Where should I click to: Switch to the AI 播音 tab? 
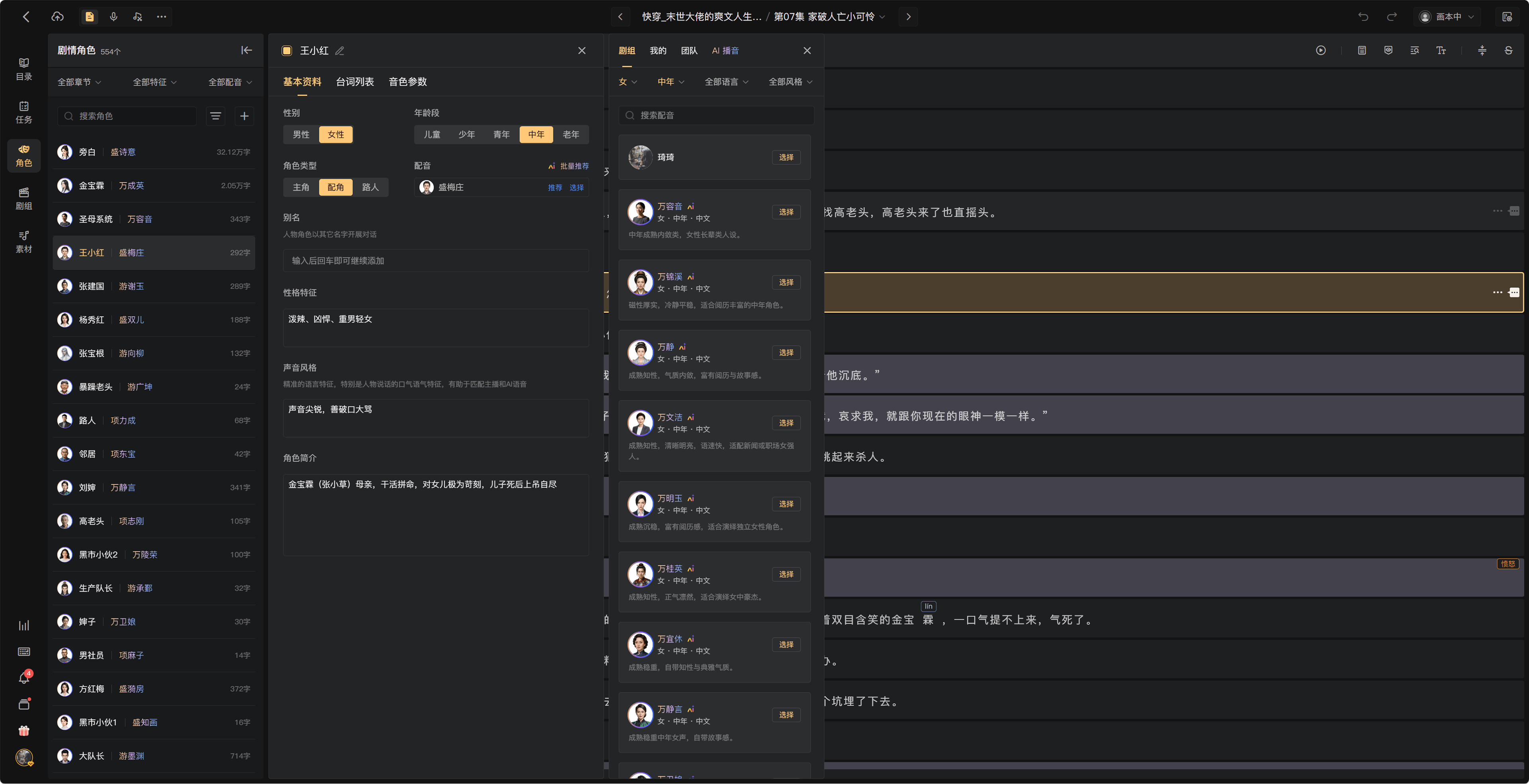pos(725,51)
